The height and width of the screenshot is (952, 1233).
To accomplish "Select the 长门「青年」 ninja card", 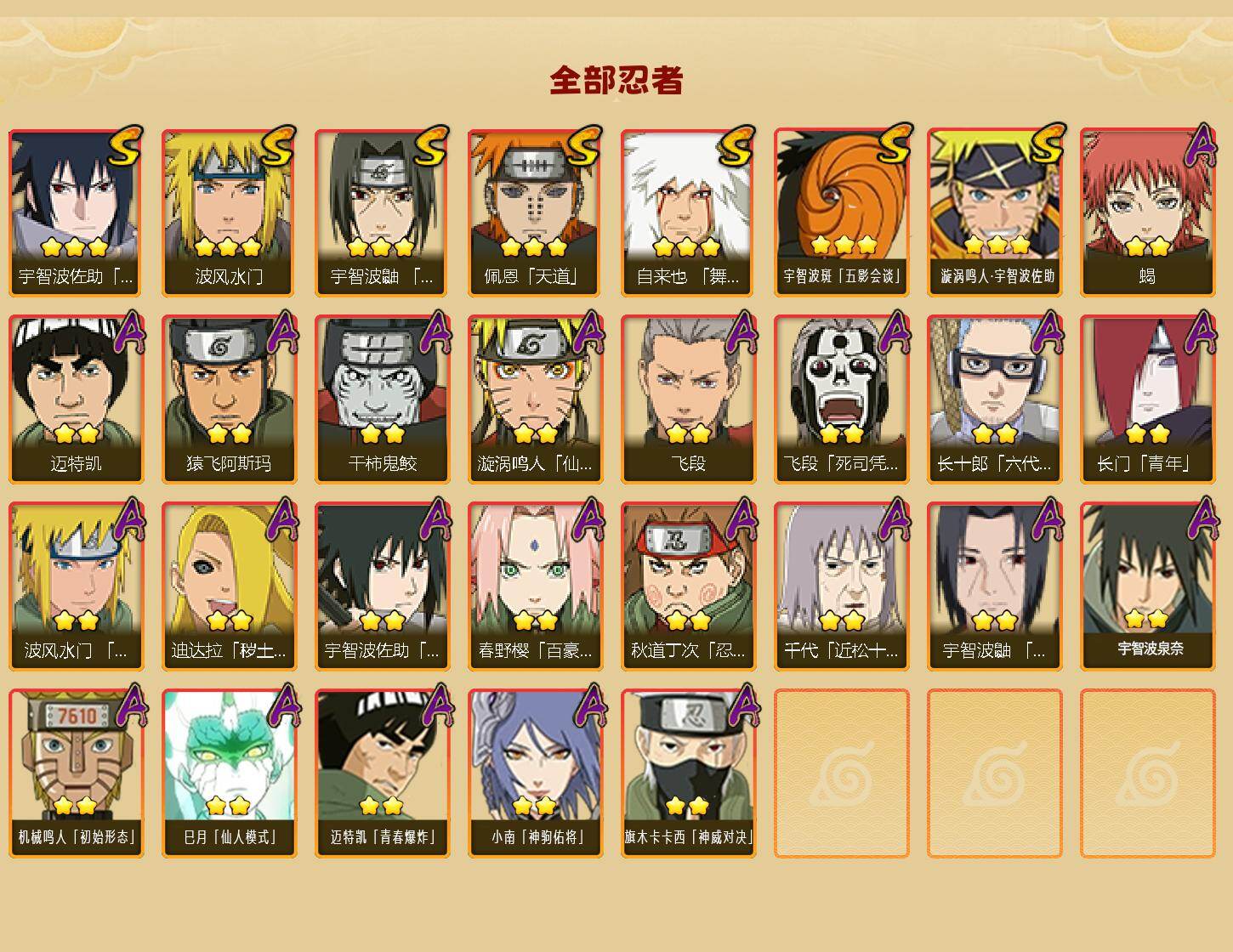I will click(1148, 399).
